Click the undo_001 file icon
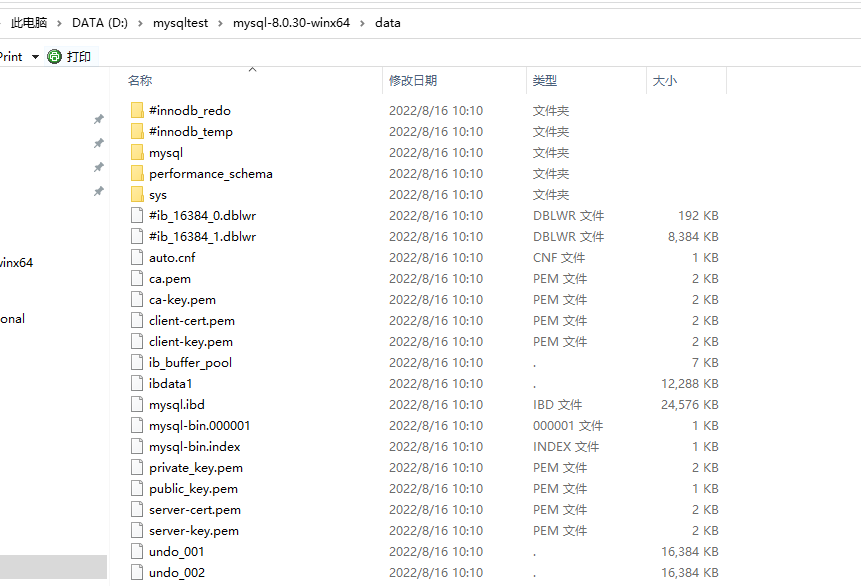Screen dimensions: 861x586 [x=137, y=551]
